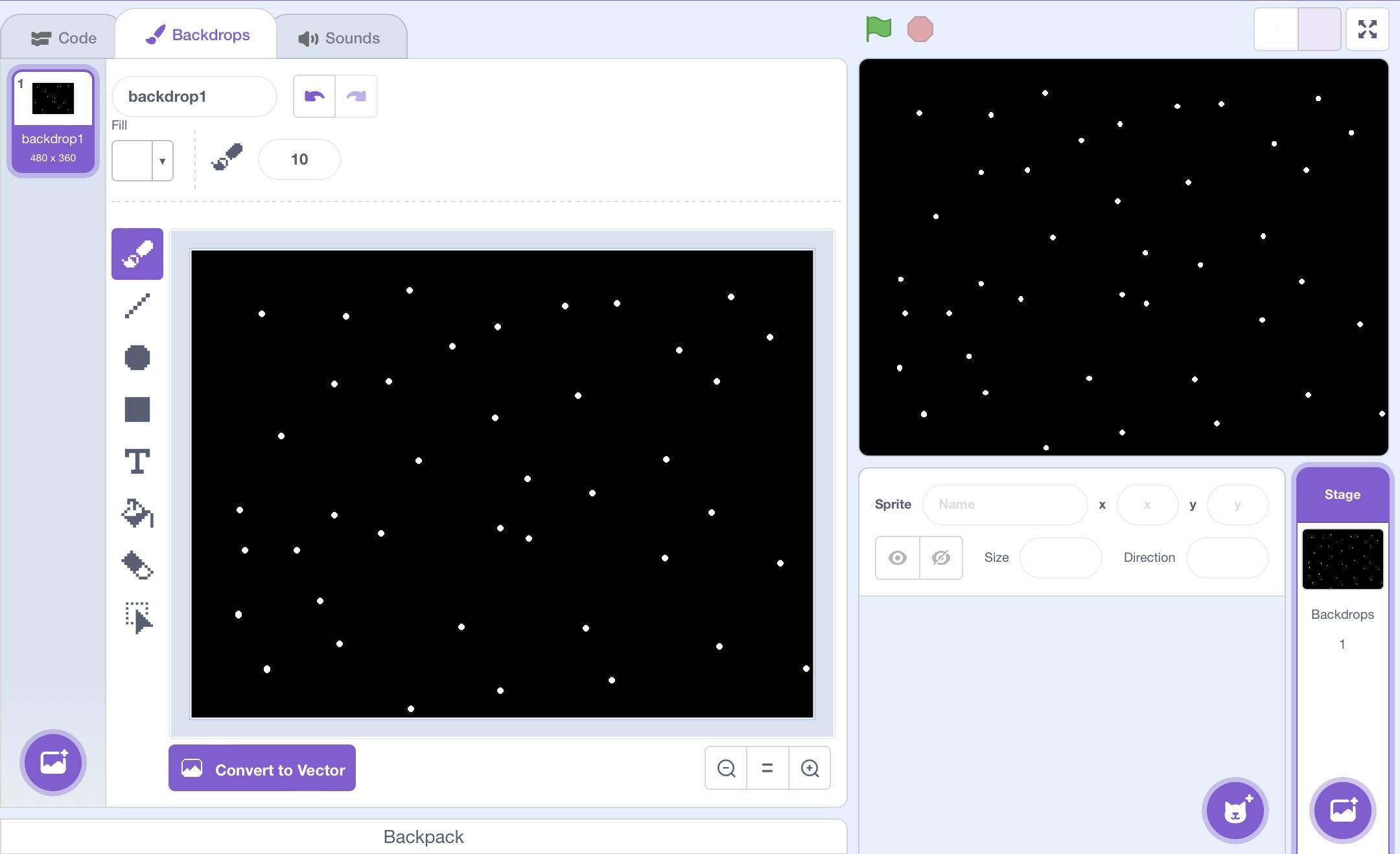Select the Select tool
This screenshot has width=1400, height=854.
tap(137, 617)
